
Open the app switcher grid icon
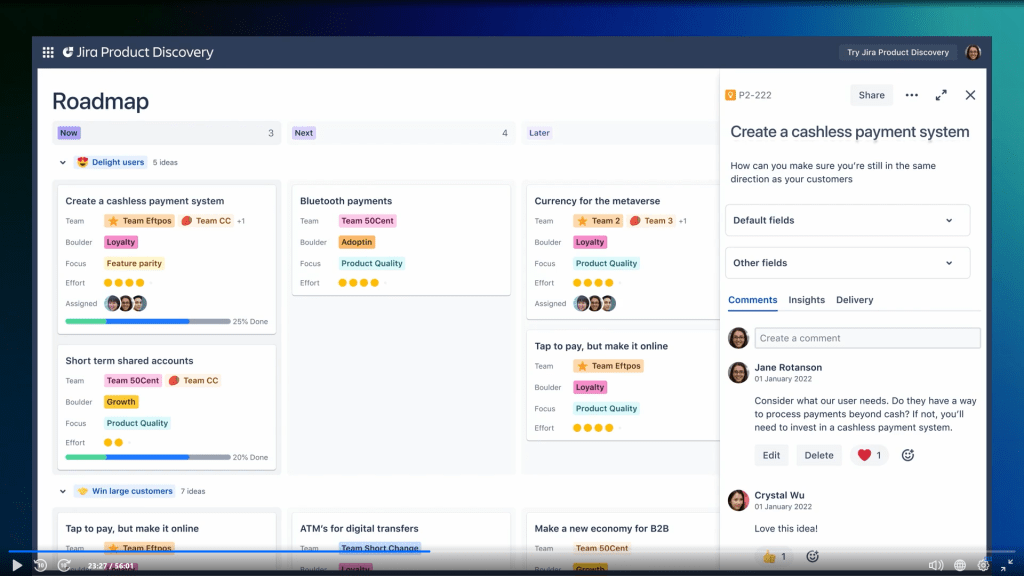pos(48,52)
